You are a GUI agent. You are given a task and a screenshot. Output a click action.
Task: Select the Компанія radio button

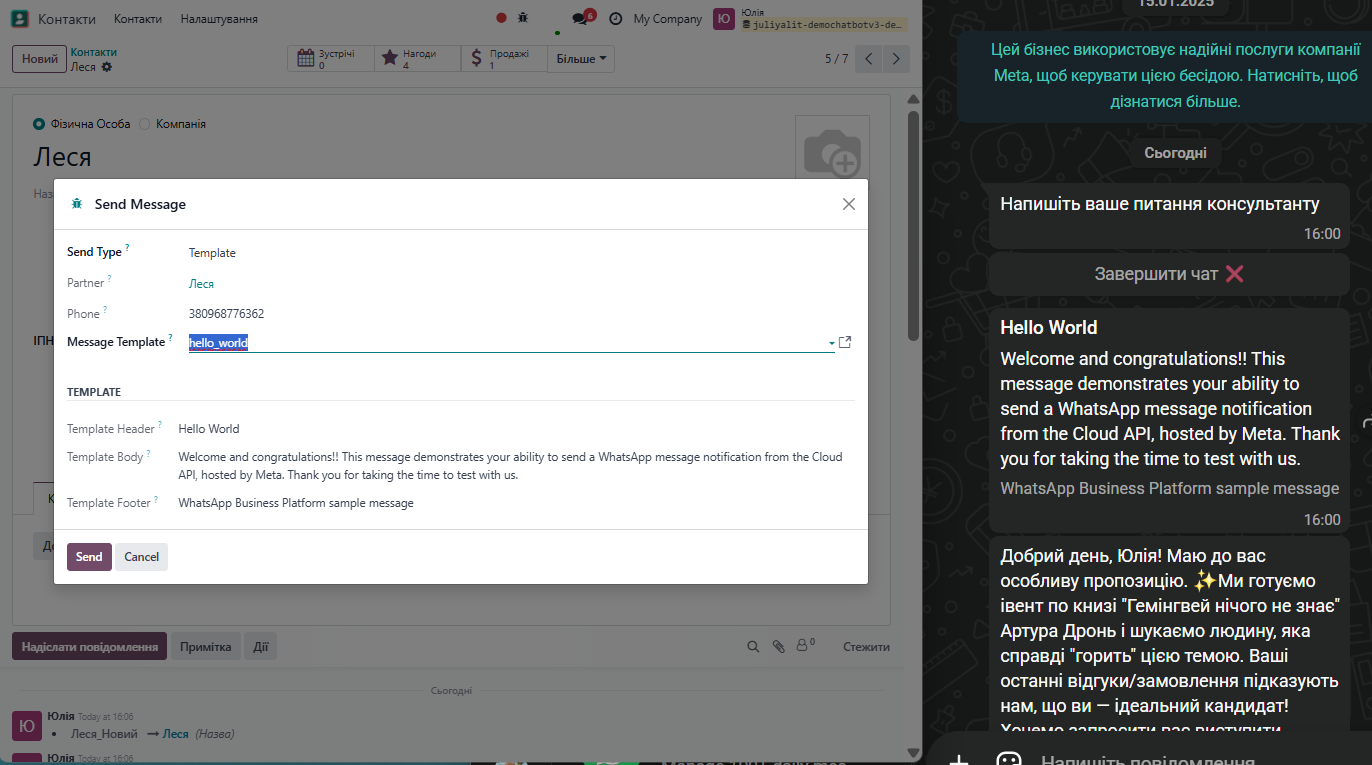coord(145,124)
